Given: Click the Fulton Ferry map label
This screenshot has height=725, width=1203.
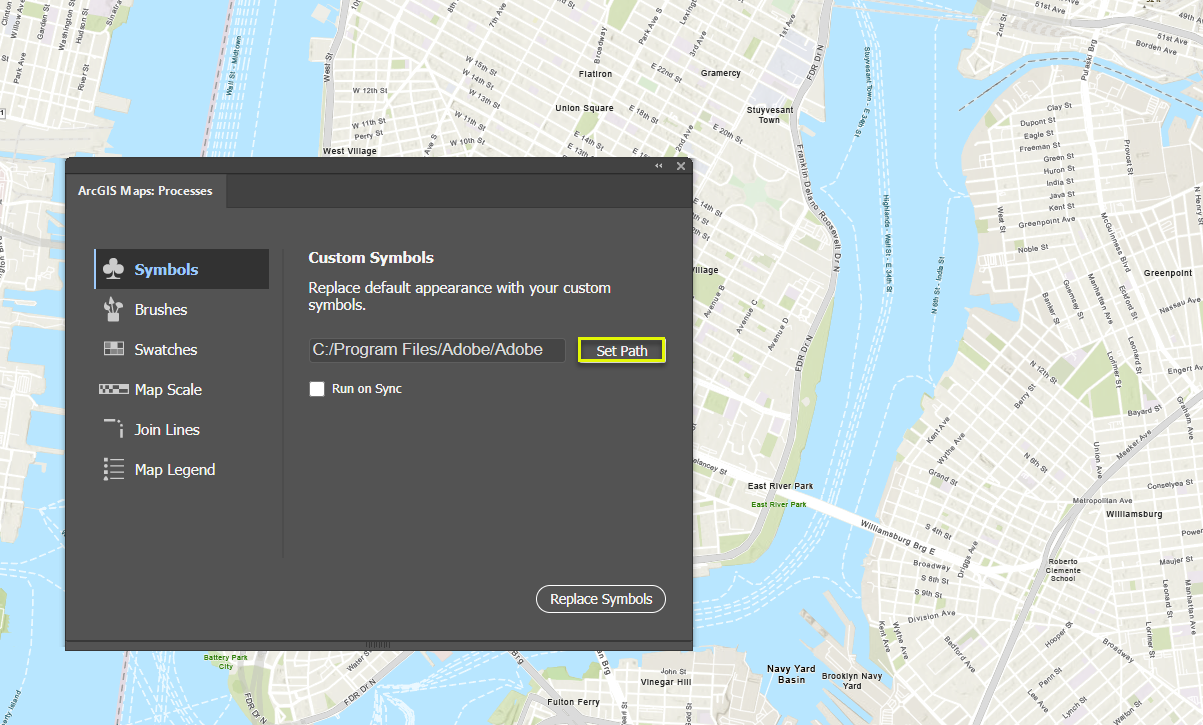Looking at the screenshot, I should coord(574,702).
